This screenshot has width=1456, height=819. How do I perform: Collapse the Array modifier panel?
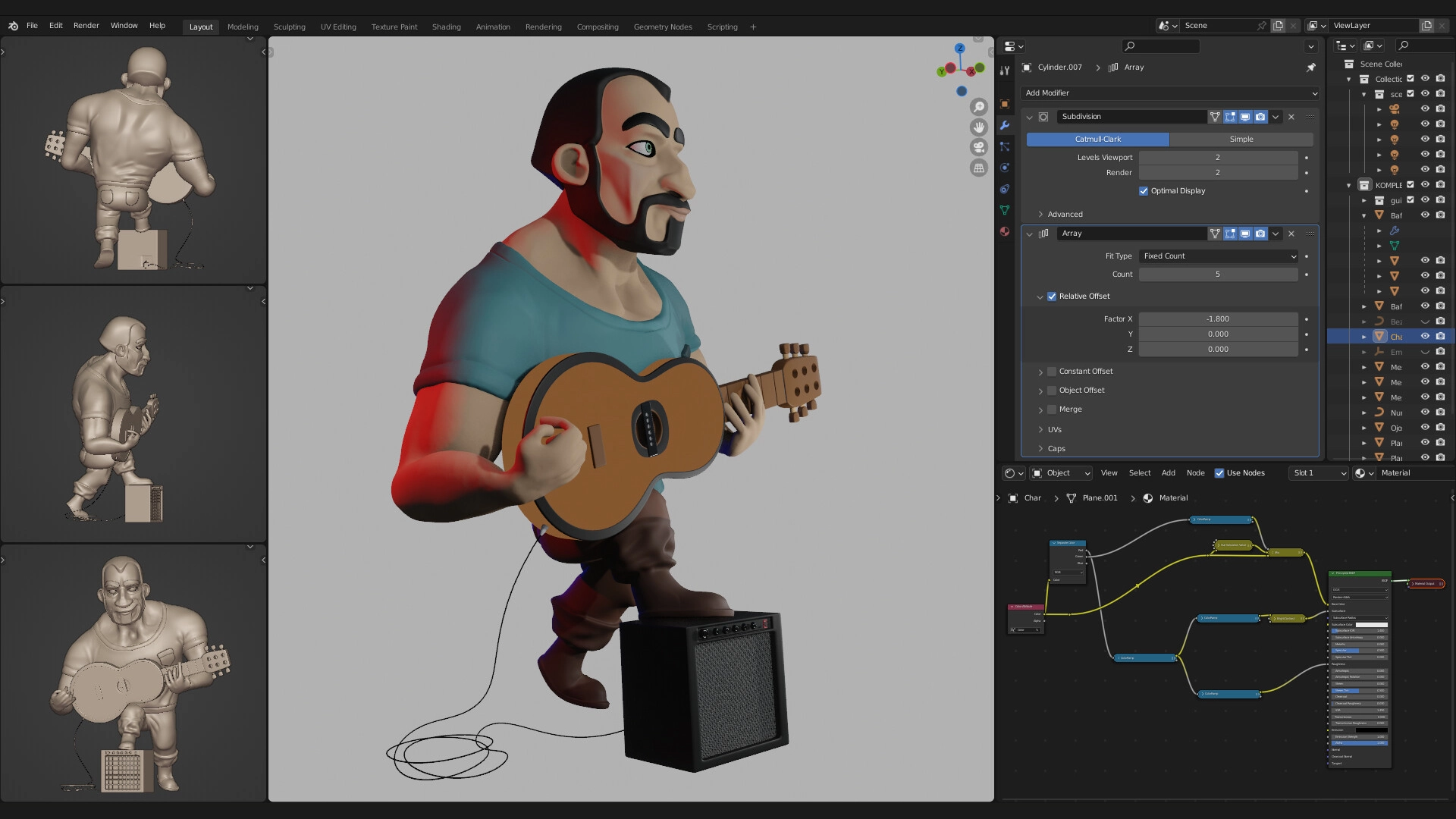(x=1029, y=234)
